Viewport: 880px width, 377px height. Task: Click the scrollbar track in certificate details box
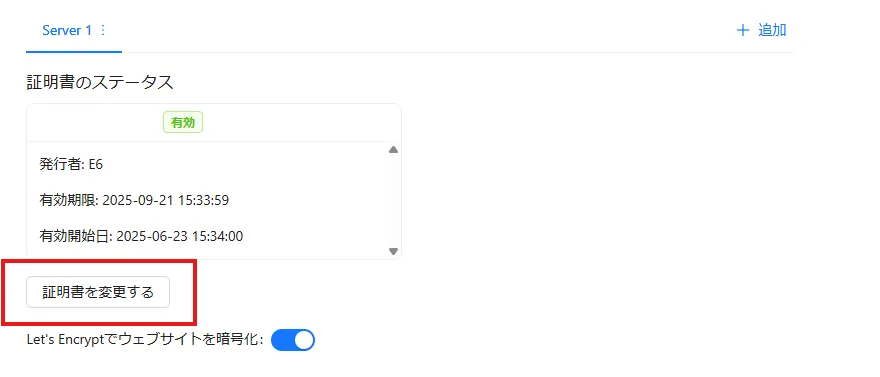pos(393,201)
